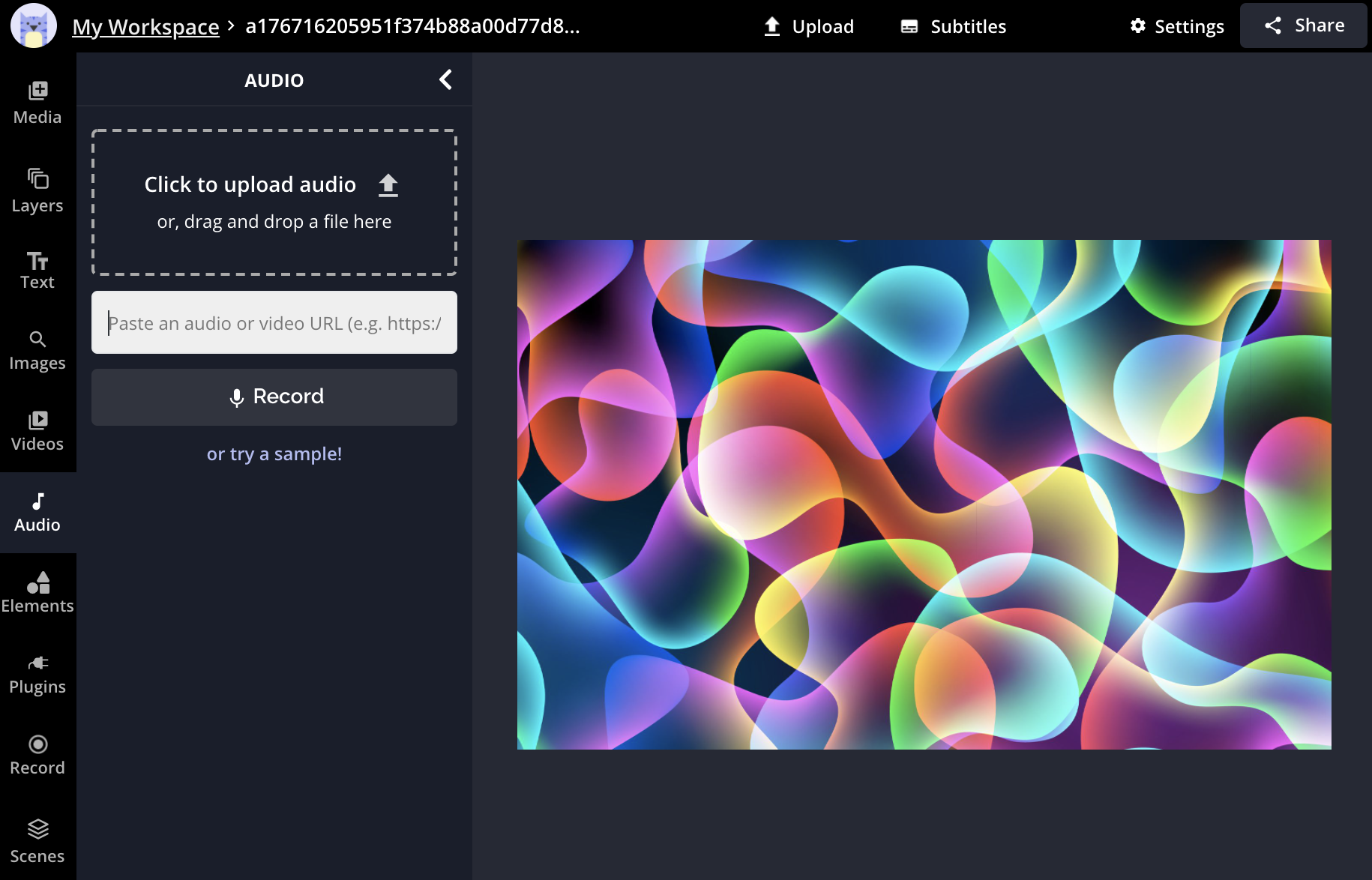Image resolution: width=1372 pixels, height=880 pixels.
Task: Open the Media panel in sidebar
Action: [x=37, y=103]
